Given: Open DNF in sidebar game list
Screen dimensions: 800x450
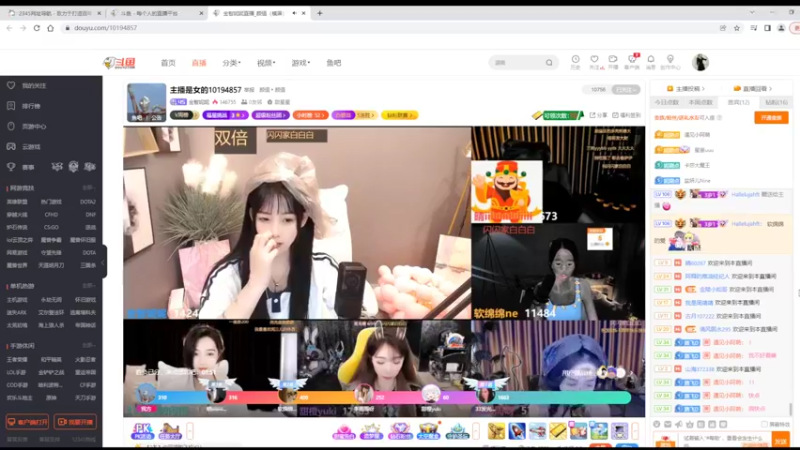Looking at the screenshot, I should tap(90, 215).
